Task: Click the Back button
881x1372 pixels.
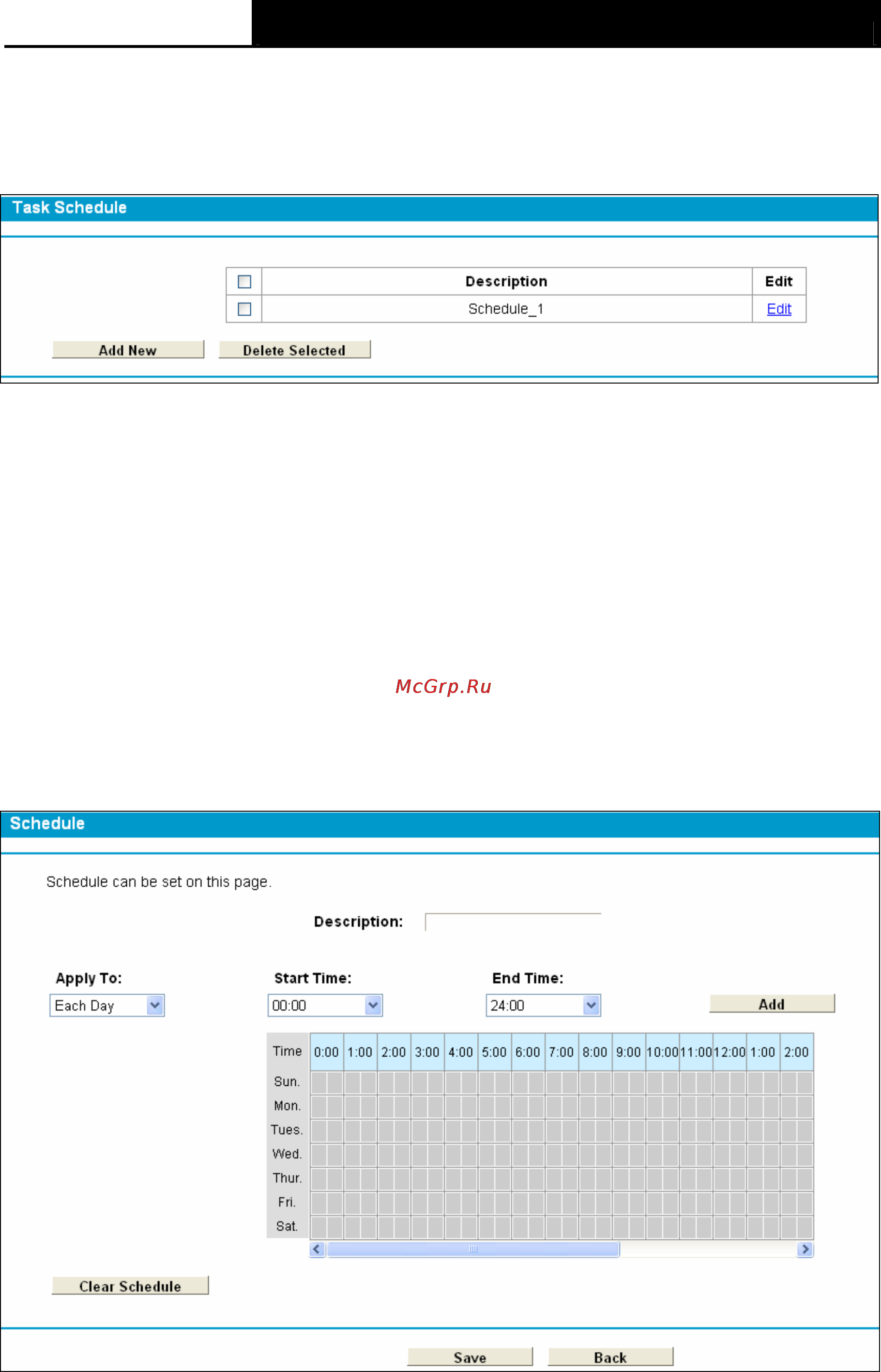Action: (610, 1357)
